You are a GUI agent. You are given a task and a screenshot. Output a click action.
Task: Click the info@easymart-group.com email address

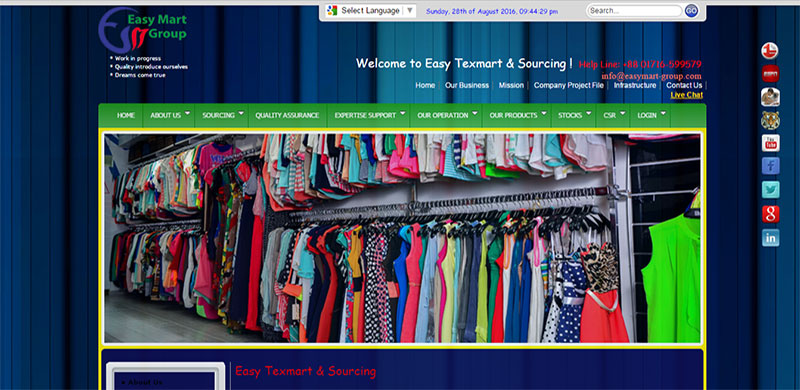pyautogui.click(x=652, y=76)
